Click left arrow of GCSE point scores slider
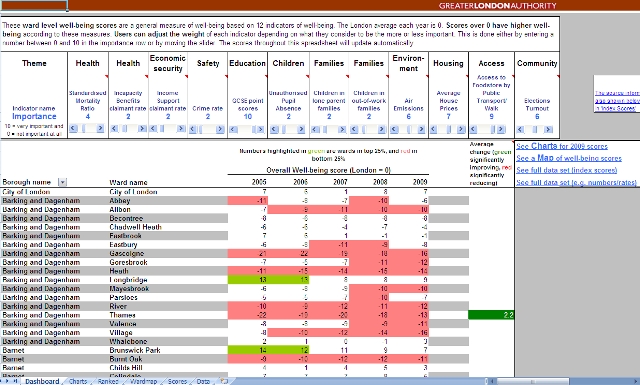 [233, 129]
